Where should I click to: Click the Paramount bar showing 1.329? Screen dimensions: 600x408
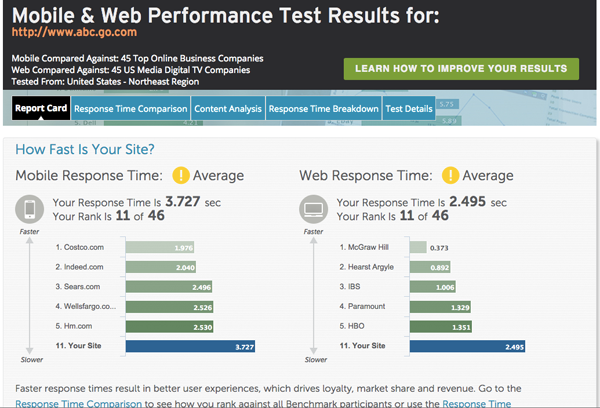440,307
